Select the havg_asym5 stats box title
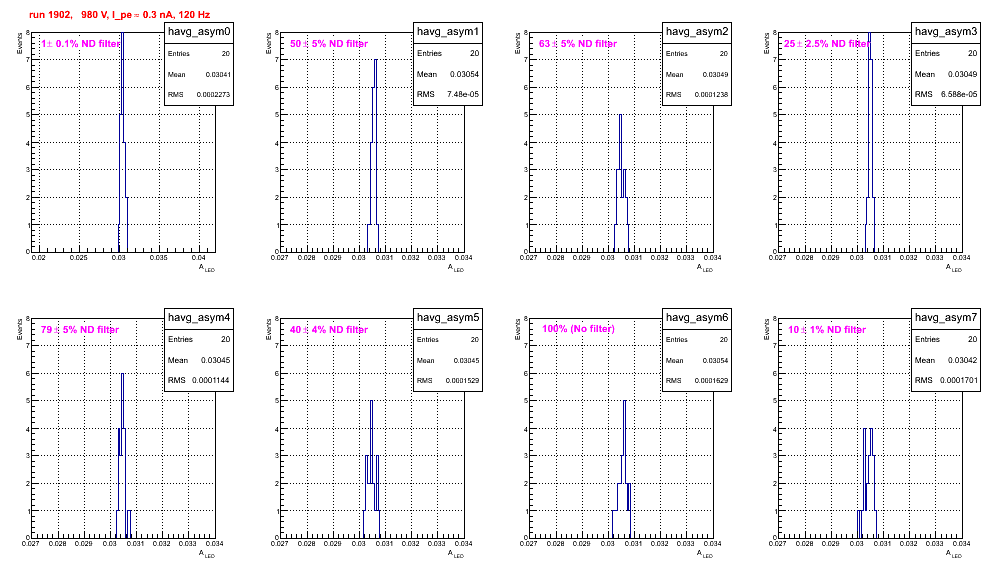The image size is (996, 572). click(x=448, y=318)
